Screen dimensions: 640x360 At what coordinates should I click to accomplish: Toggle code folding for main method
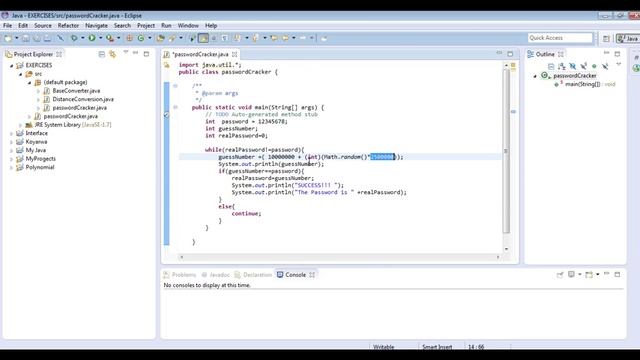pyautogui.click(x=176, y=107)
